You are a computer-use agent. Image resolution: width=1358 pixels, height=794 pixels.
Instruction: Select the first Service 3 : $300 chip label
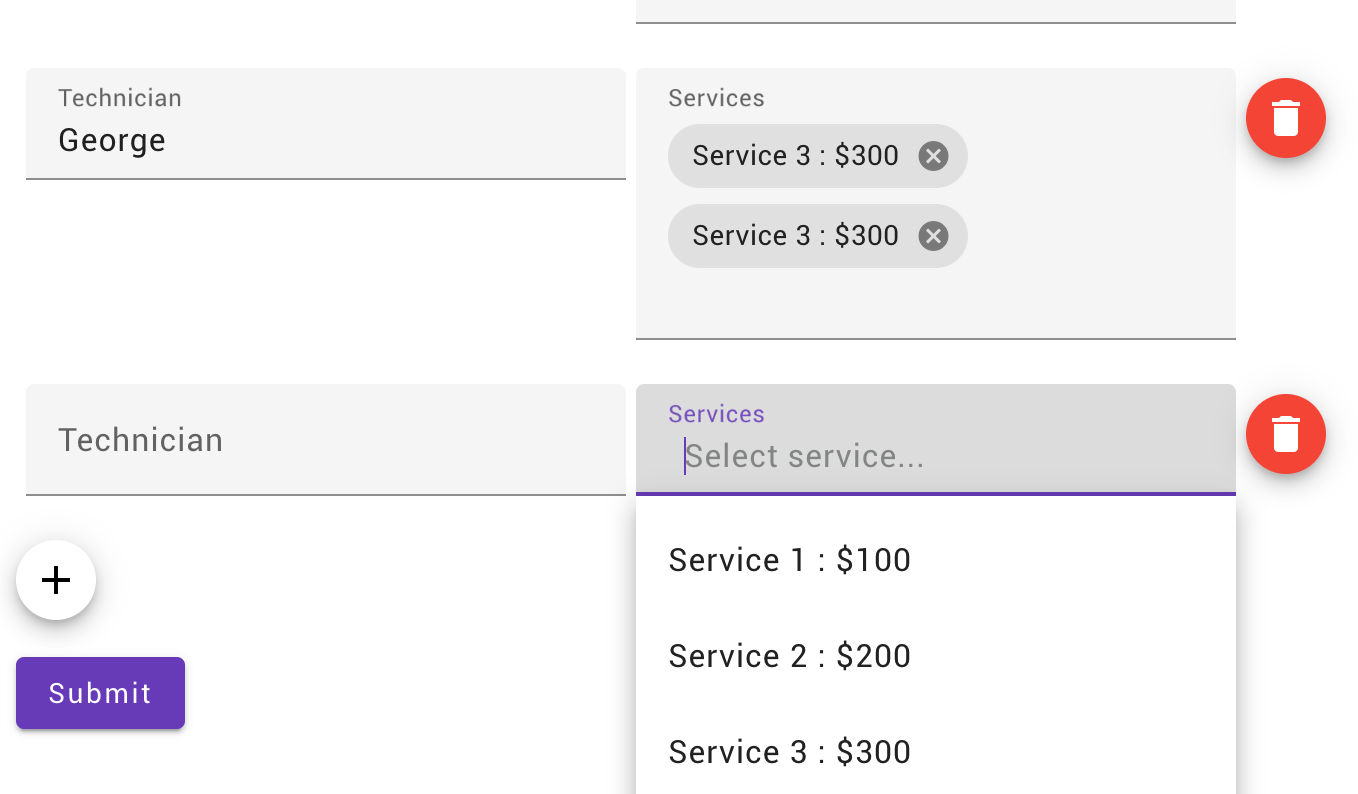pyautogui.click(x=795, y=156)
